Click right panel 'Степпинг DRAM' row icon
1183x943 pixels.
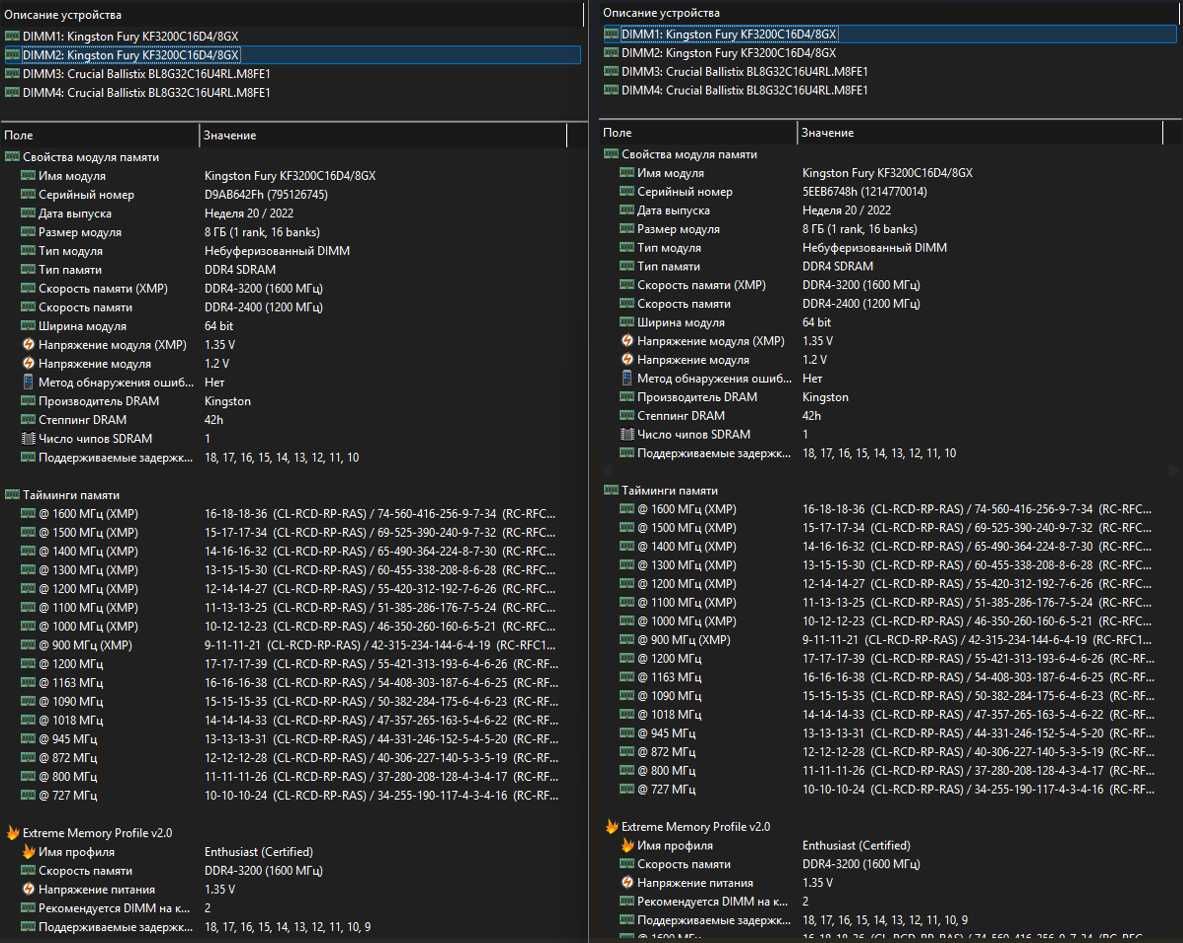click(x=627, y=415)
